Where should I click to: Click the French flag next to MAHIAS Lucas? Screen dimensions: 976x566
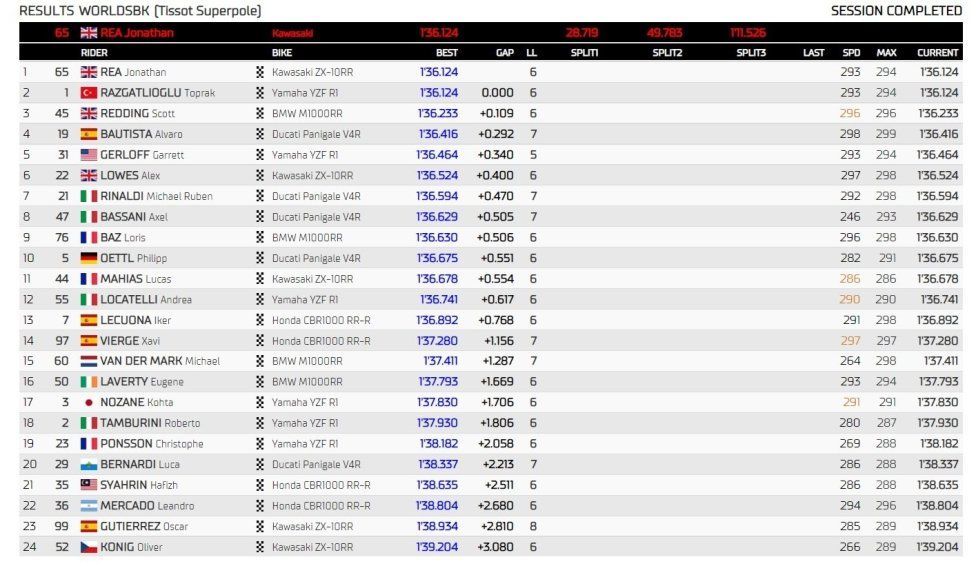coord(88,278)
